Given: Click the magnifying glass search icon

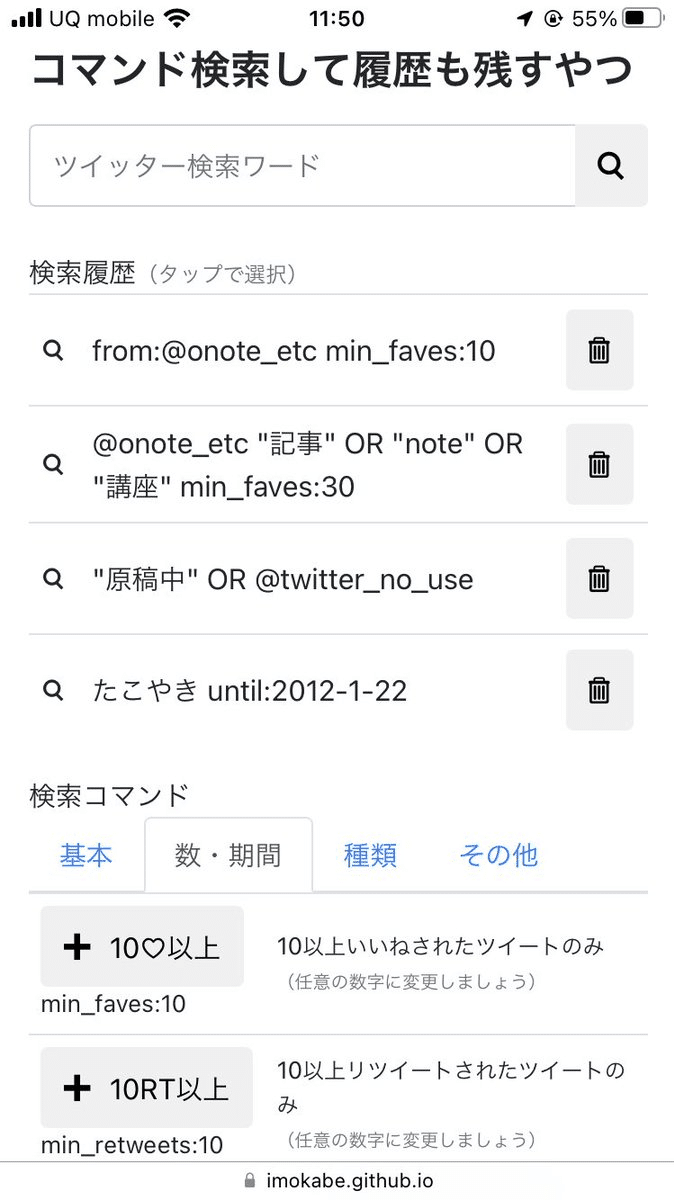Looking at the screenshot, I should 609,166.
